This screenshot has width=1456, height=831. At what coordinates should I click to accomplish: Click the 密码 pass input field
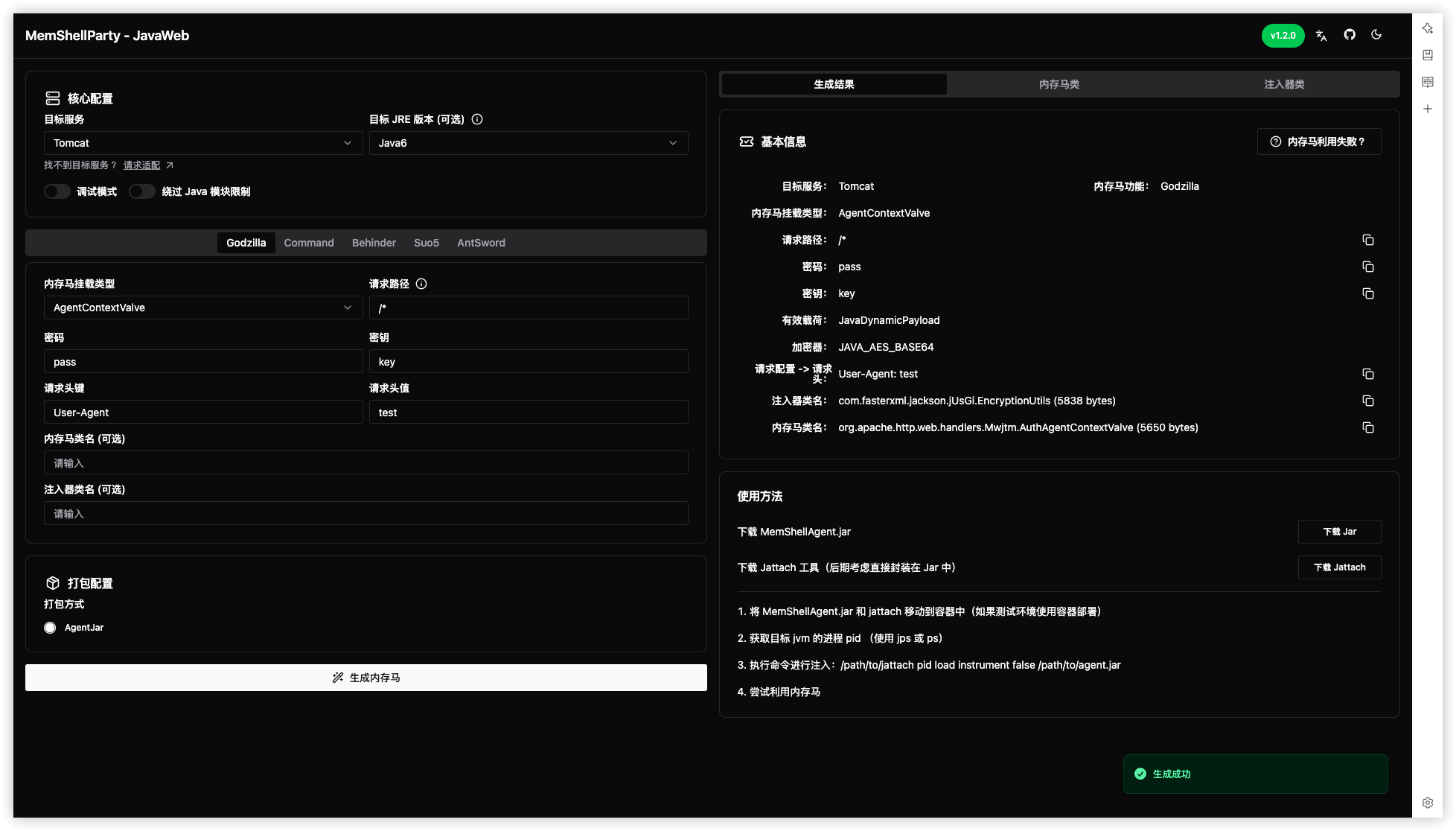[203, 362]
